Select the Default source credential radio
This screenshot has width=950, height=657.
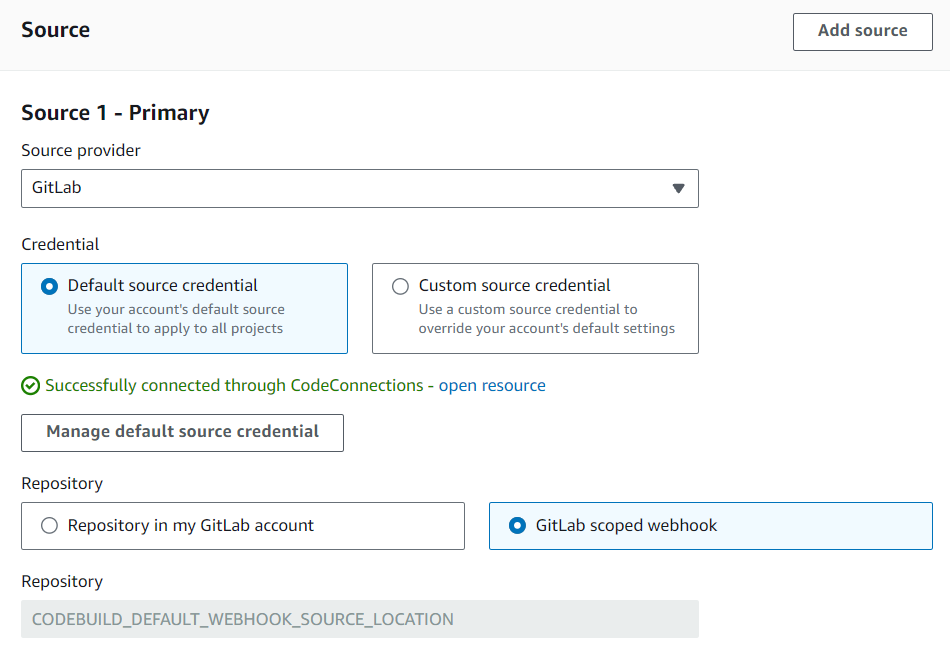[x=49, y=285]
